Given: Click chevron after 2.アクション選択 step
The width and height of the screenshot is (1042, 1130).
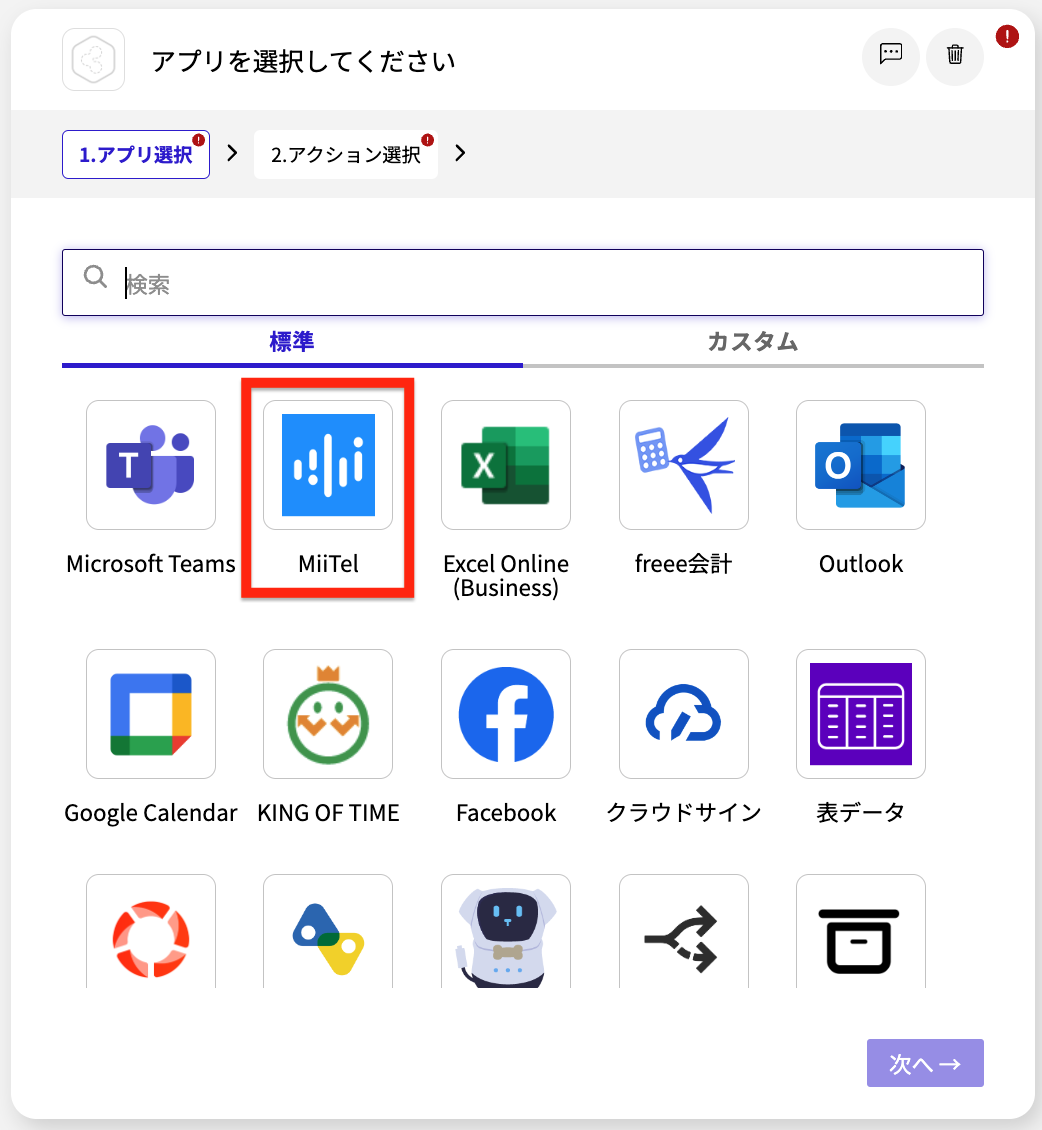Looking at the screenshot, I should point(460,154).
